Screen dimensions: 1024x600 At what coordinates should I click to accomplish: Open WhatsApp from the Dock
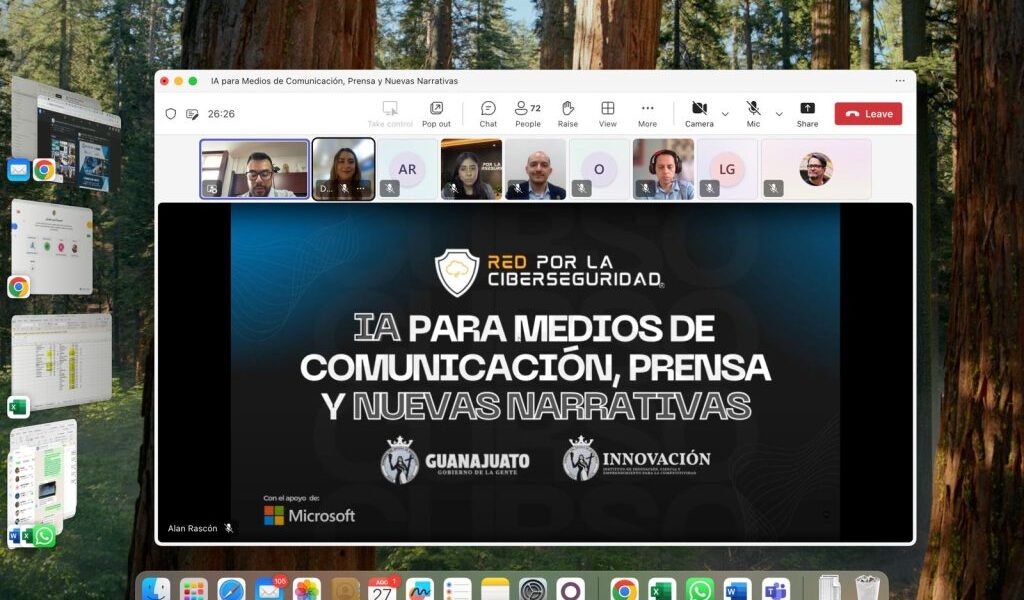699,589
